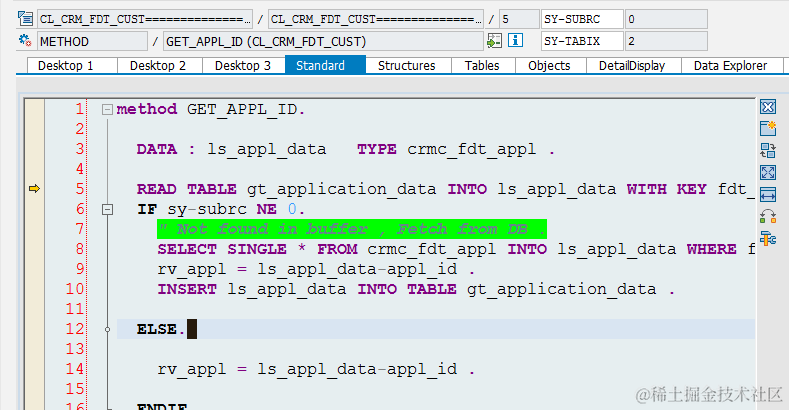
Task: Click line number 8 in the gutter
Action: (80, 249)
